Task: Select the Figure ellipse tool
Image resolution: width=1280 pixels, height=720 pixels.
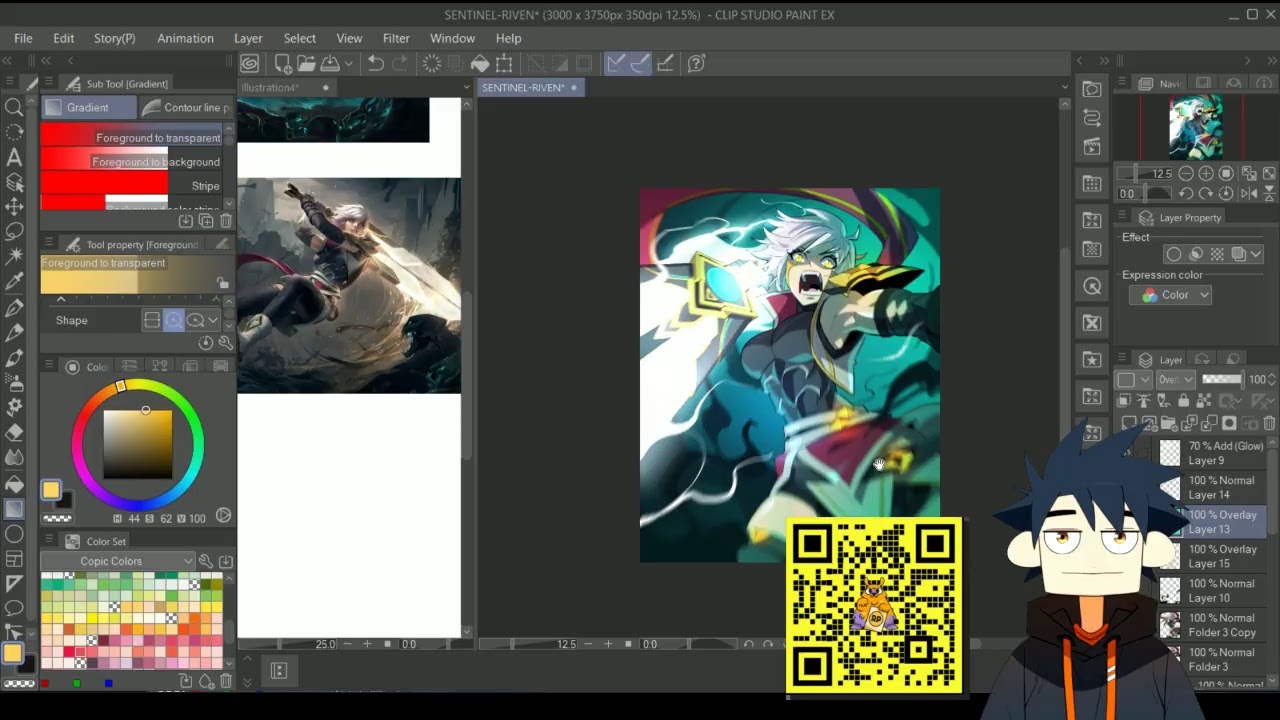Action: point(14,533)
